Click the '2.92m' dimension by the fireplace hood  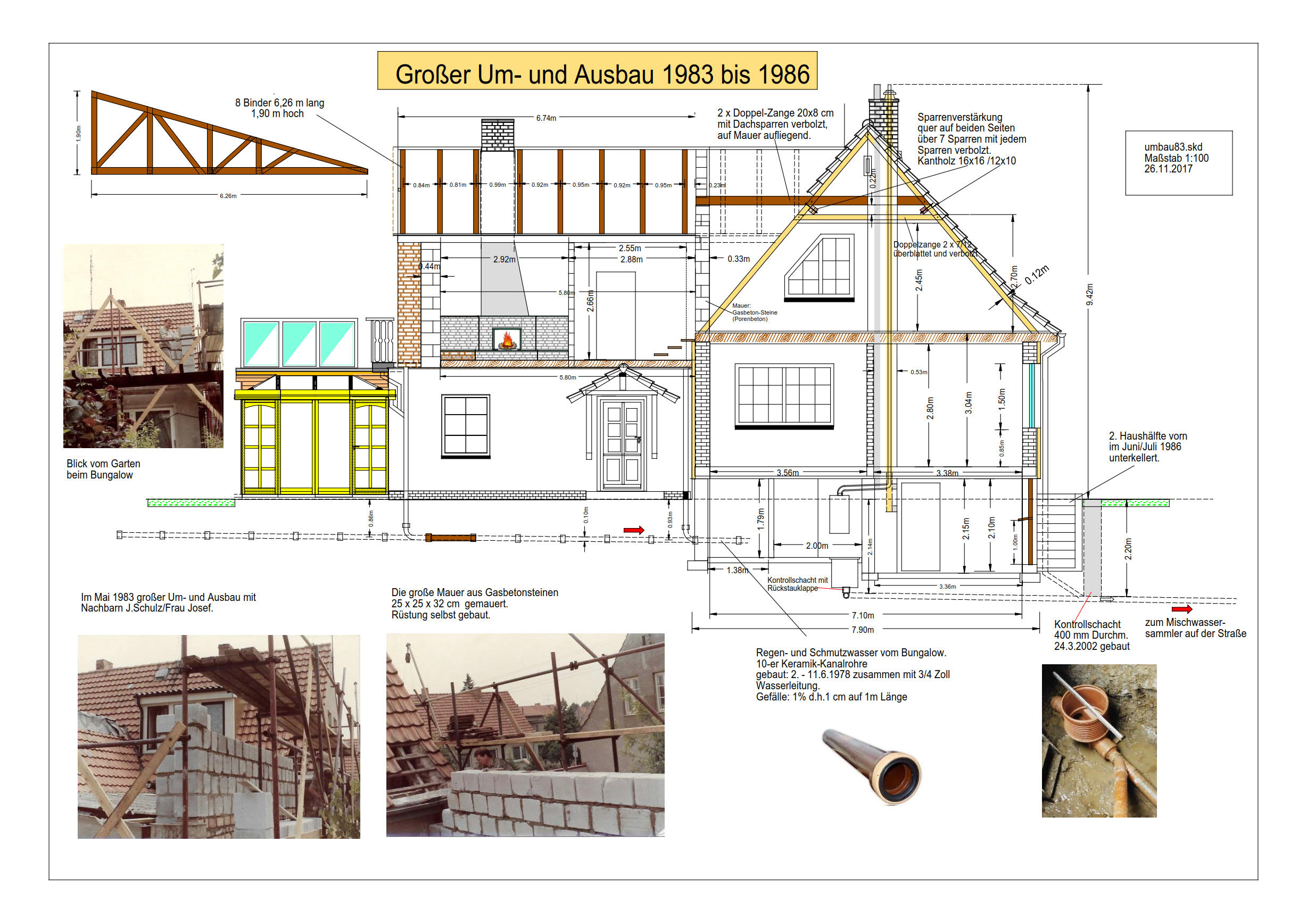pos(504,260)
